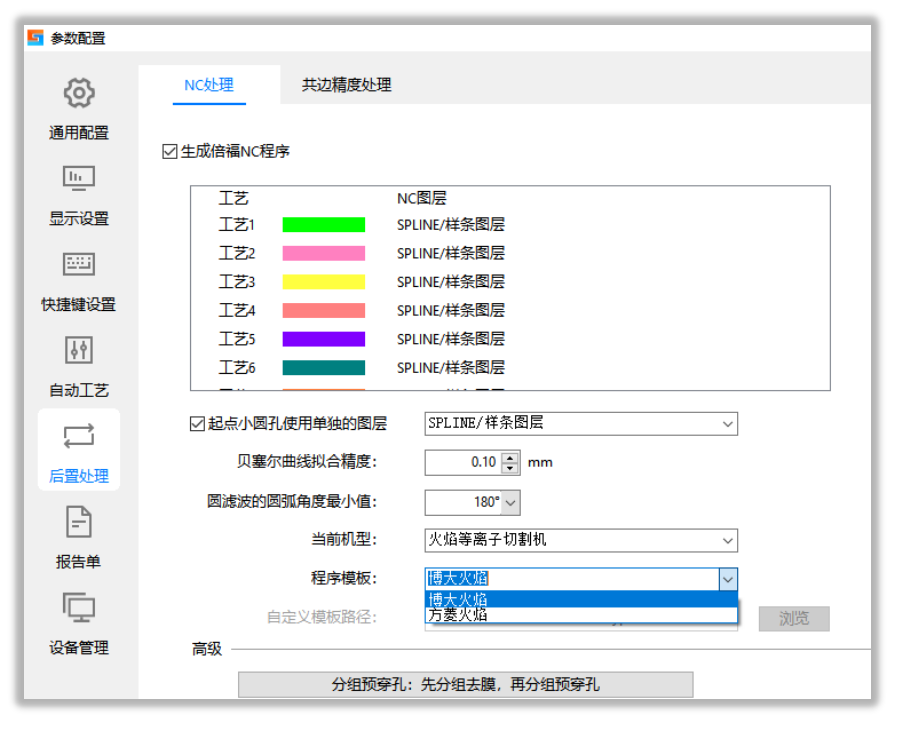This screenshot has width=906, height=734.
Task: Switch to the NC处理 tab
Action: [x=209, y=85]
